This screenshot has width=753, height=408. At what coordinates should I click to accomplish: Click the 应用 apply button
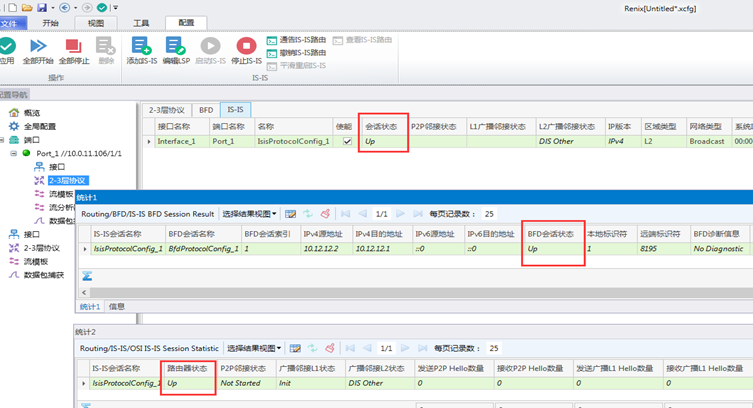pyautogui.click(x=7, y=50)
